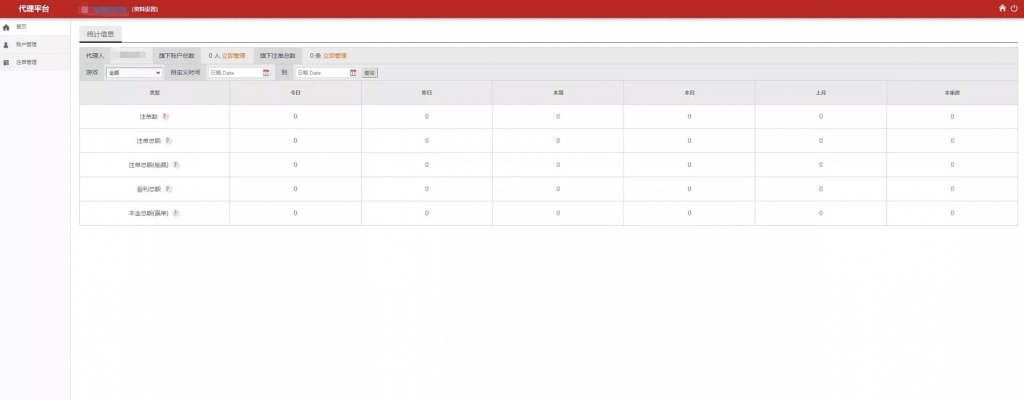Click the 代理平台 title in header

click(x=34, y=8)
